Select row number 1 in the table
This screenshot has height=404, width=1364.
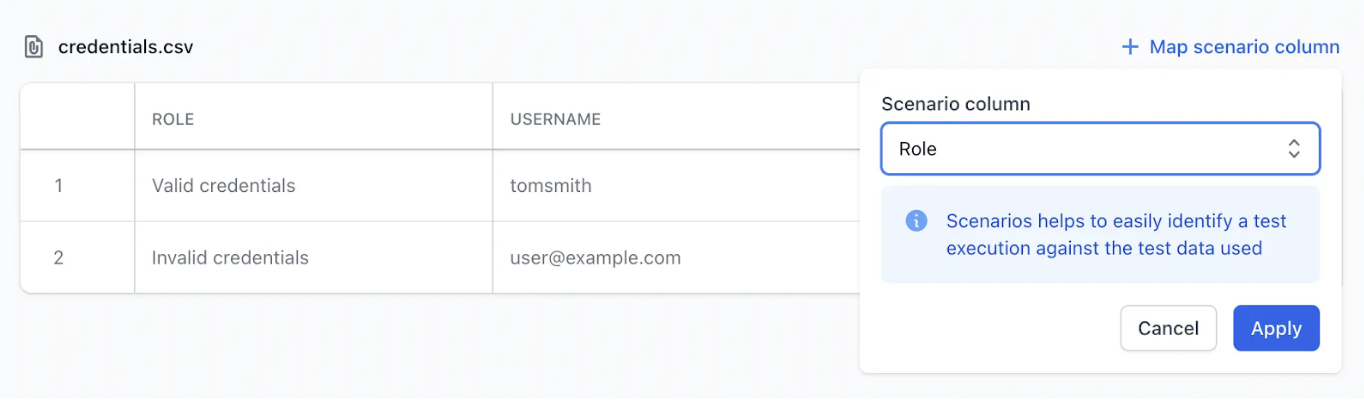[58, 186]
